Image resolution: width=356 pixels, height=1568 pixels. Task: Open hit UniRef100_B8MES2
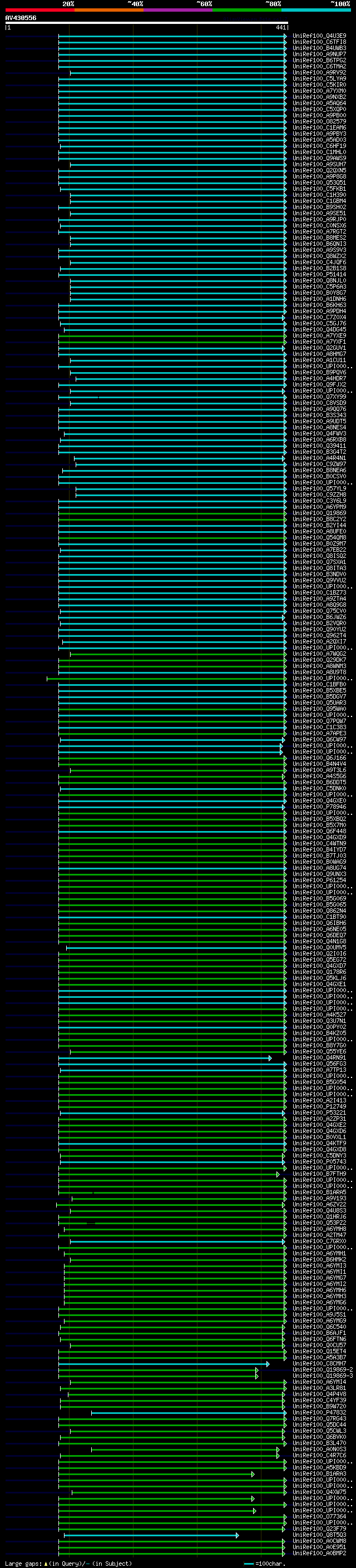tap(319, 238)
